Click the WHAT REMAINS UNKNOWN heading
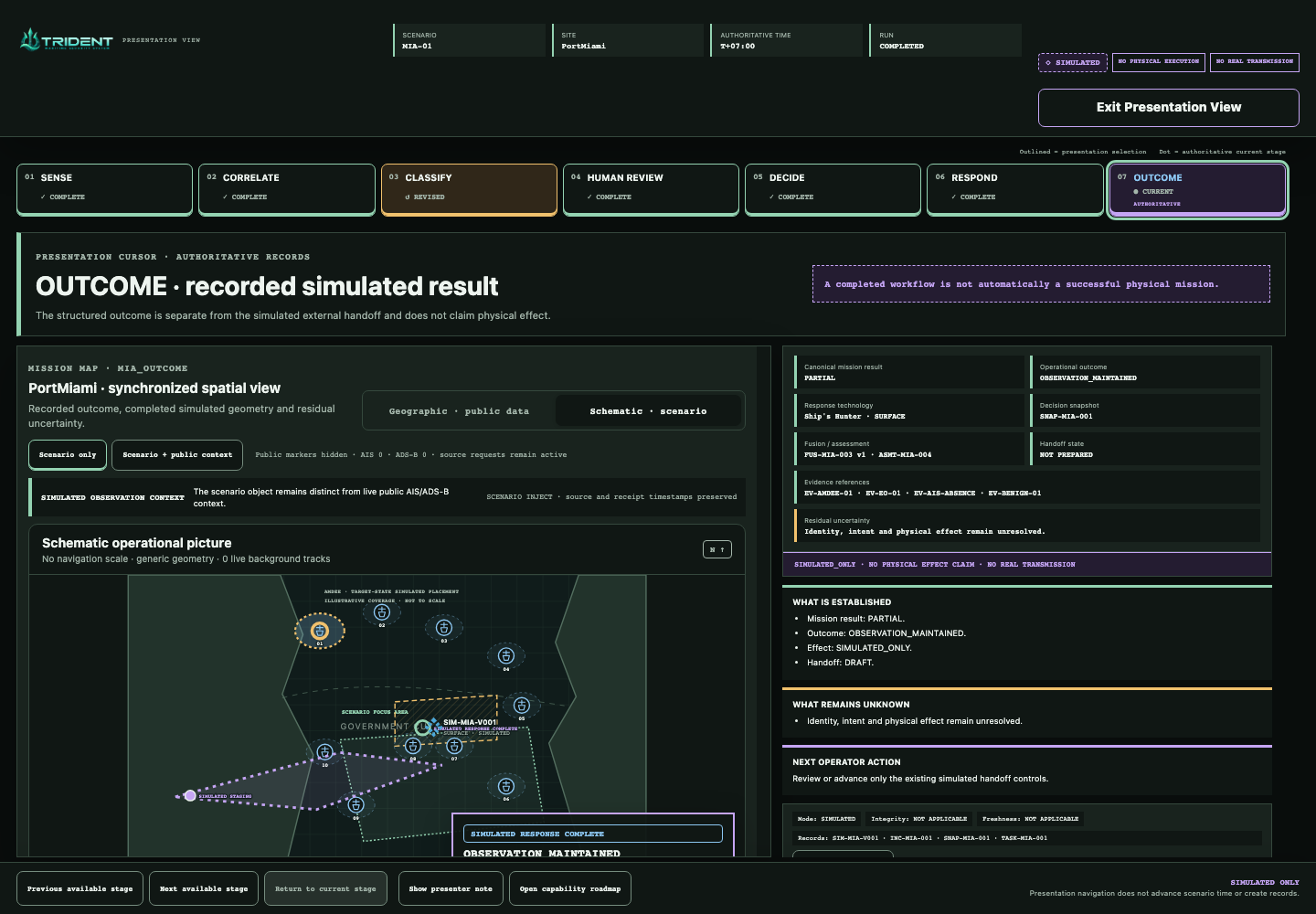1316x914 pixels. (x=851, y=705)
